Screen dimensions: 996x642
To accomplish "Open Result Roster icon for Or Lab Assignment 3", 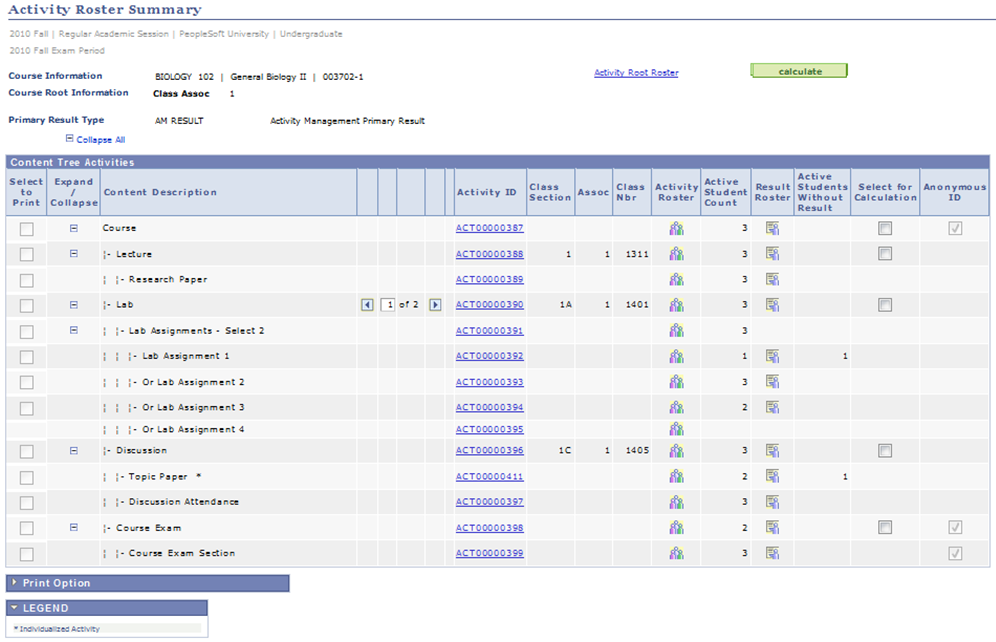I will tap(772, 407).
